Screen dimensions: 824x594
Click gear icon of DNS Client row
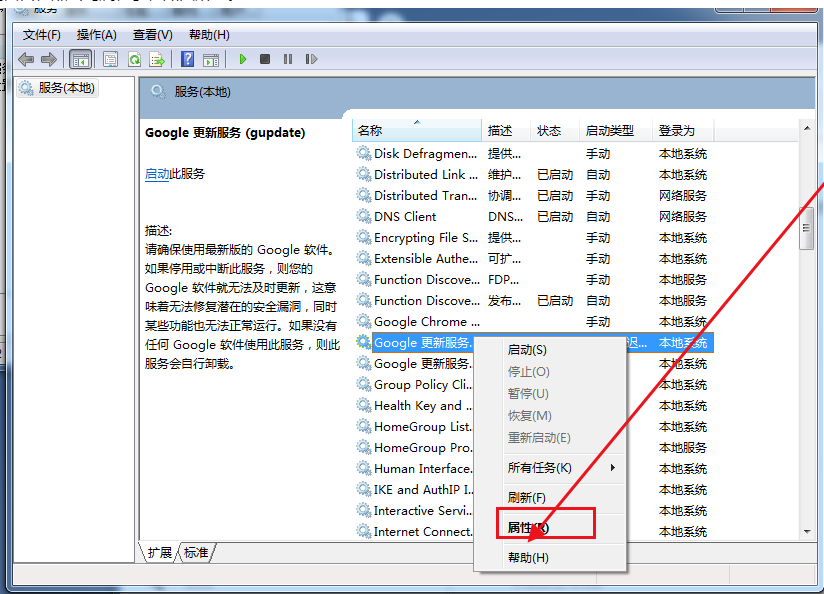[x=363, y=216]
